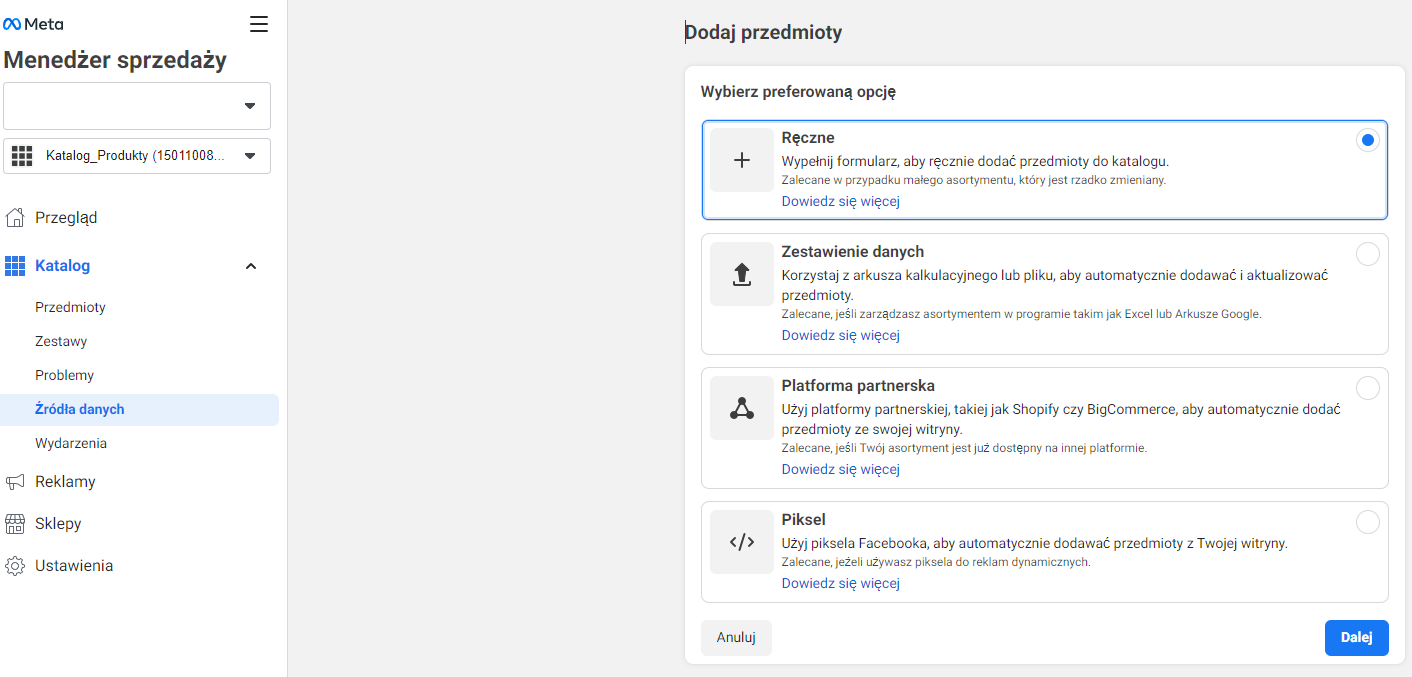Click the upload icon for Zestawienie danych
This screenshot has height=677, width=1412.
pos(742,274)
